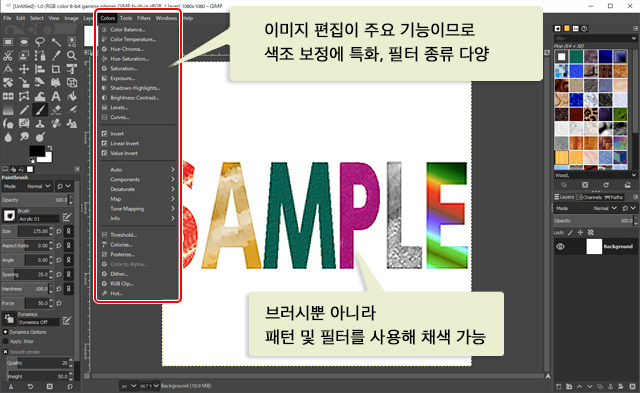Toggle Aspect Ratio link chain button
This screenshot has height=393, width=640.
click(69, 245)
